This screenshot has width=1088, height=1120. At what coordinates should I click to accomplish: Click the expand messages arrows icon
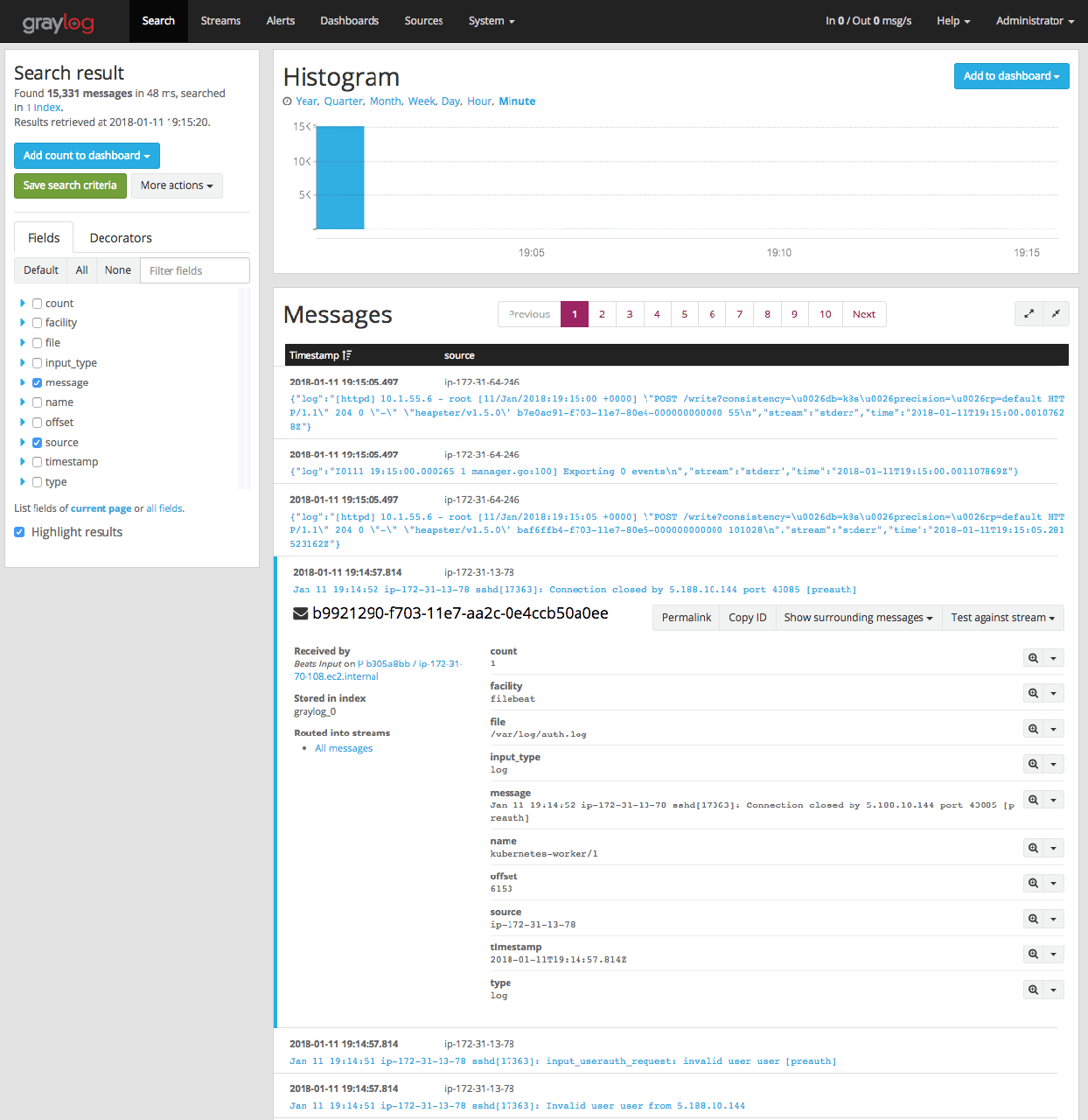tap(1029, 314)
